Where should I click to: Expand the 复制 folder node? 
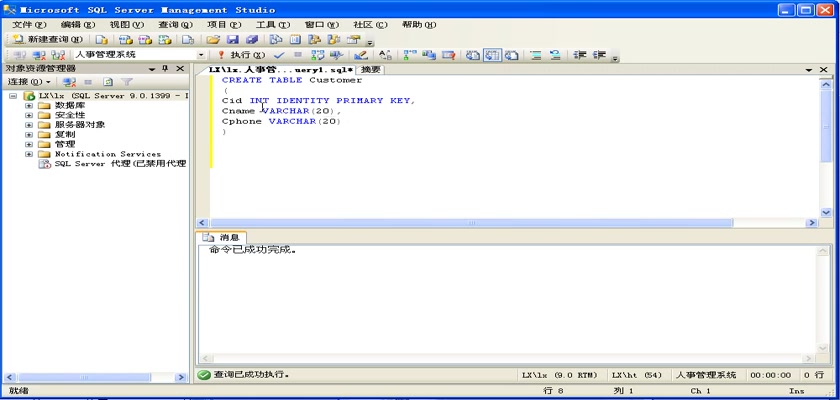[29, 134]
